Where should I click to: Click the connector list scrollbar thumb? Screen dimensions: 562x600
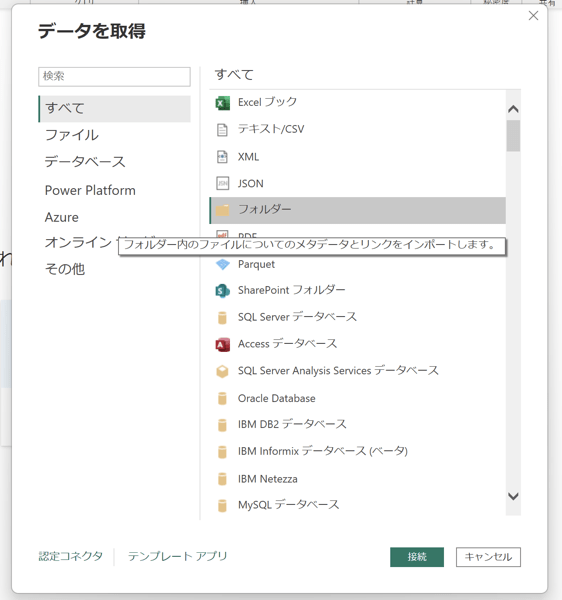pos(513,136)
